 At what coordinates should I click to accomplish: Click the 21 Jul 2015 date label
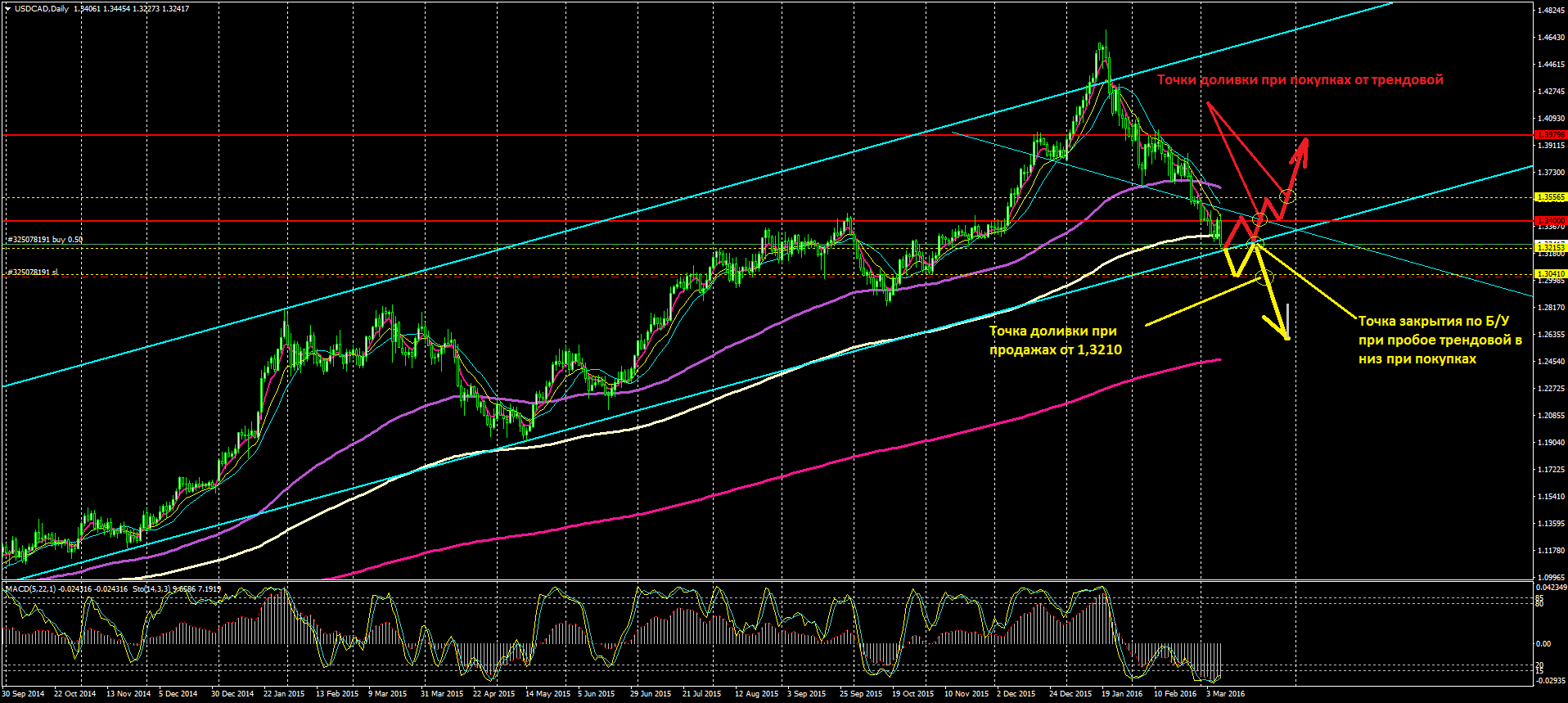click(702, 694)
